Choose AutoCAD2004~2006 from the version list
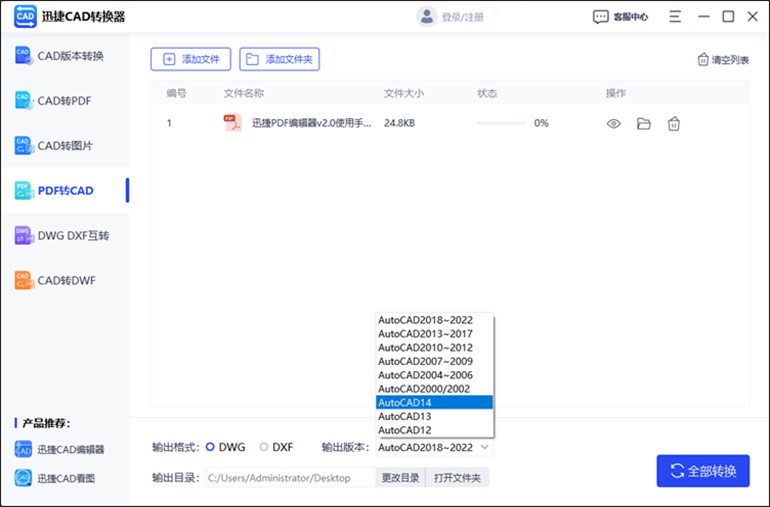 [434, 375]
